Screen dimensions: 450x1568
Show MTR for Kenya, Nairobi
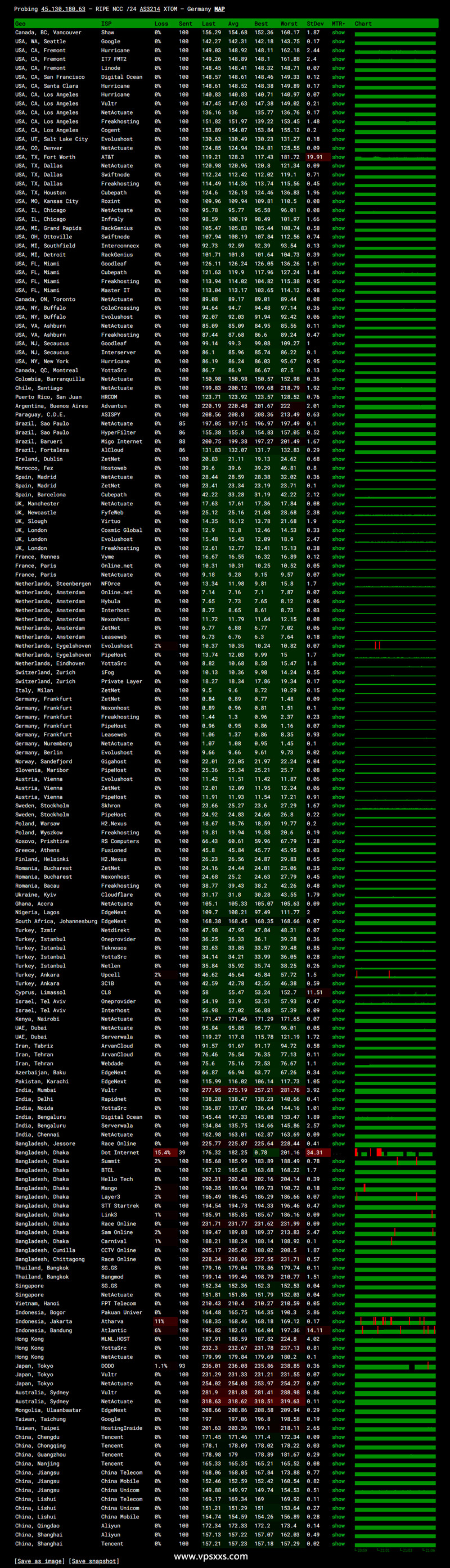coord(338,1019)
